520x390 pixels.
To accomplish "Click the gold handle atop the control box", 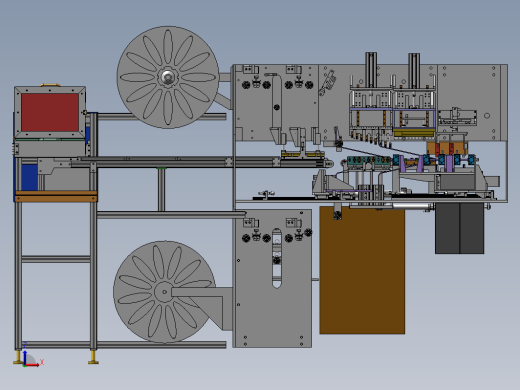I will (50, 85).
